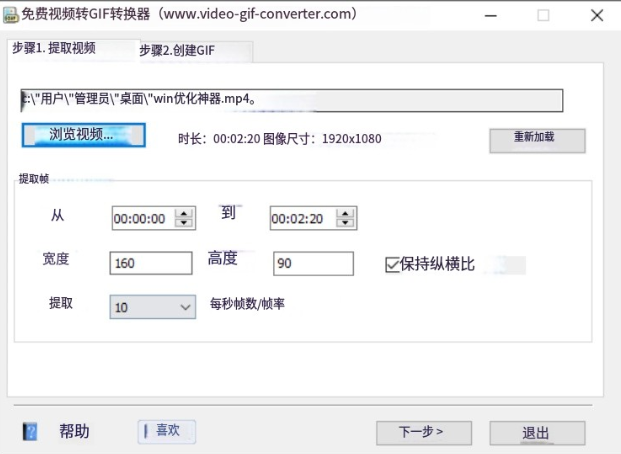Viewport: 621px width, 454px height.
Task: Decrease the 到 end time with down arrow
Action: tap(347, 223)
